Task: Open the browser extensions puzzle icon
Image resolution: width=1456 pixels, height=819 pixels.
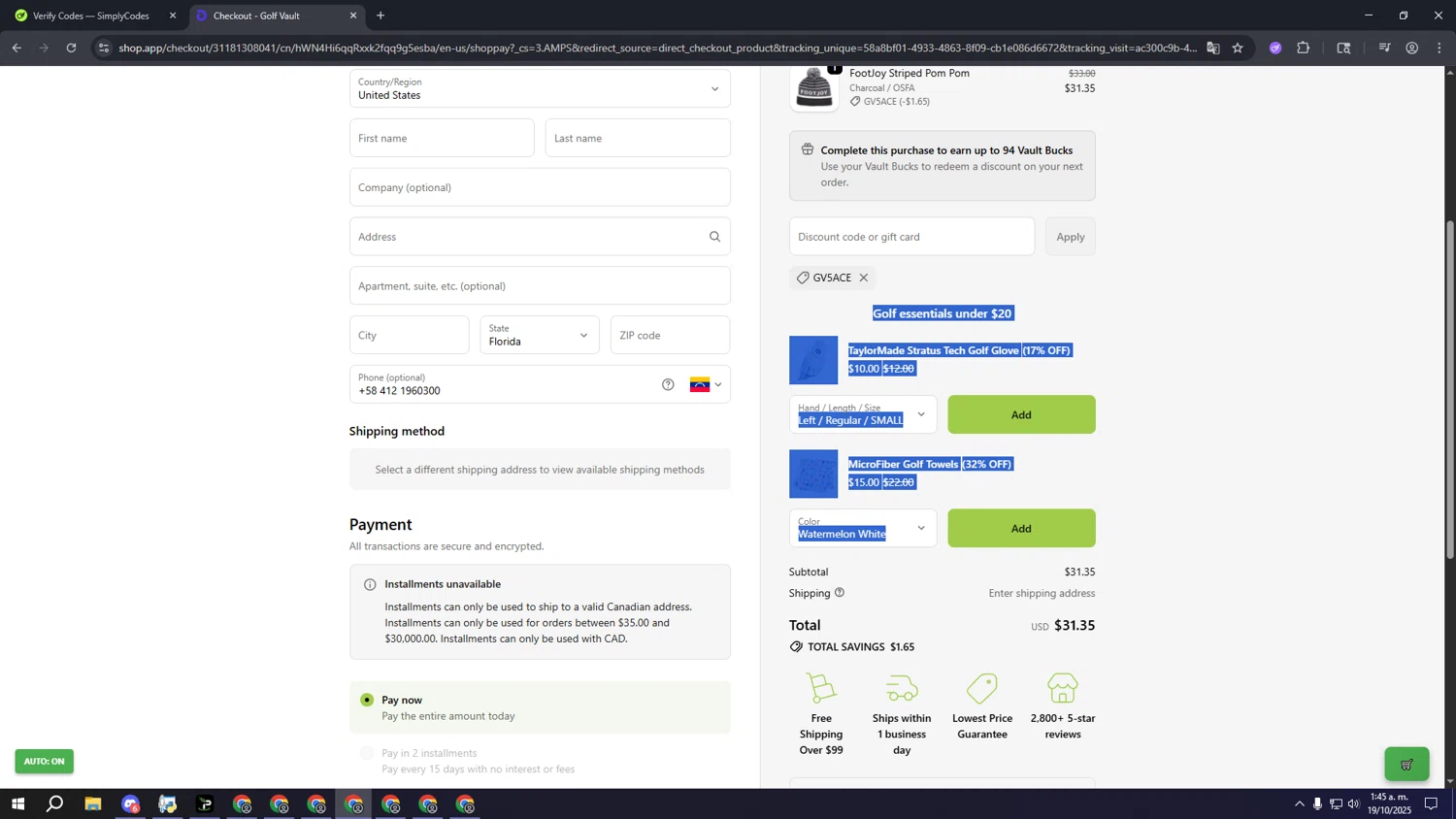Action: 1304,48
